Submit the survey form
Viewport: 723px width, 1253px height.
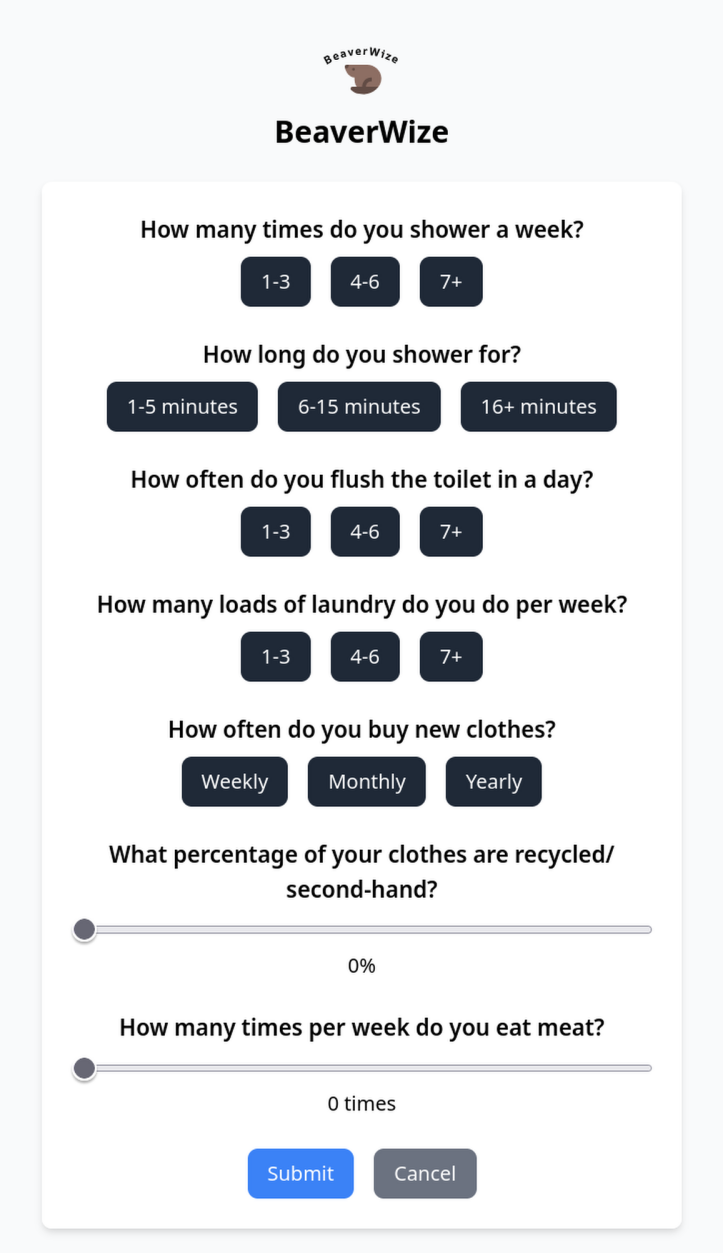coord(301,1174)
